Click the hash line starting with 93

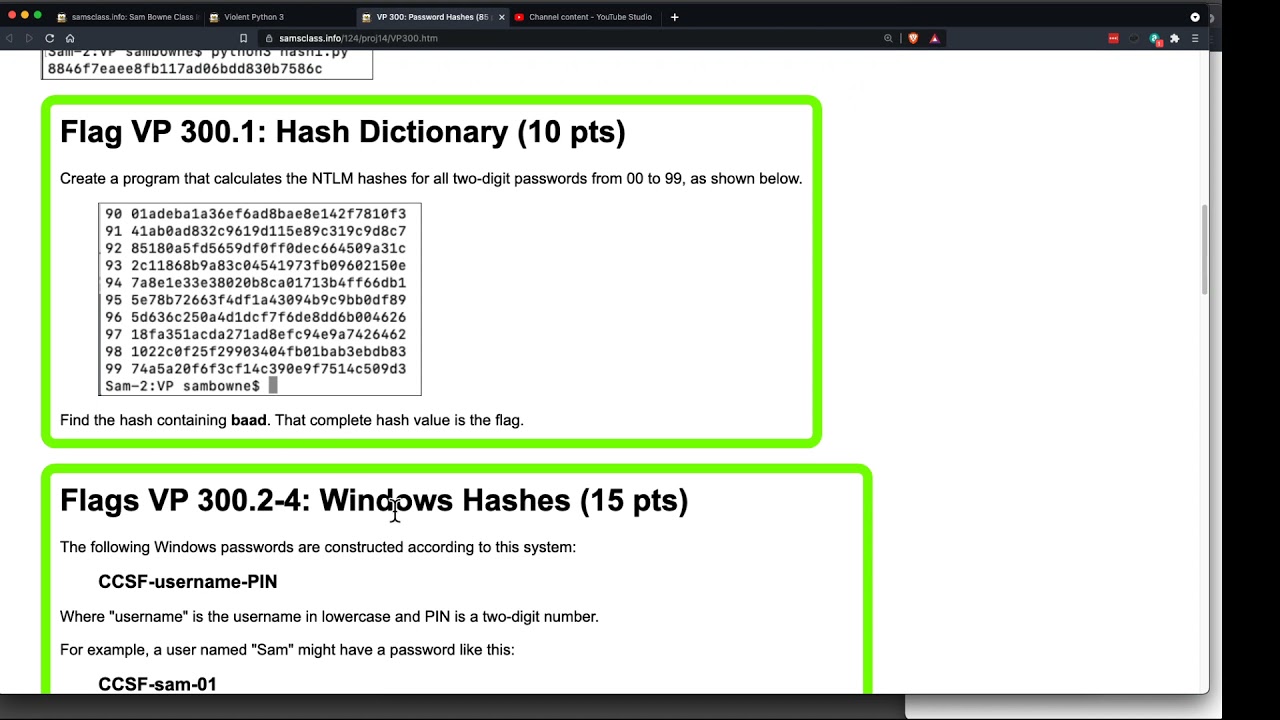point(255,265)
